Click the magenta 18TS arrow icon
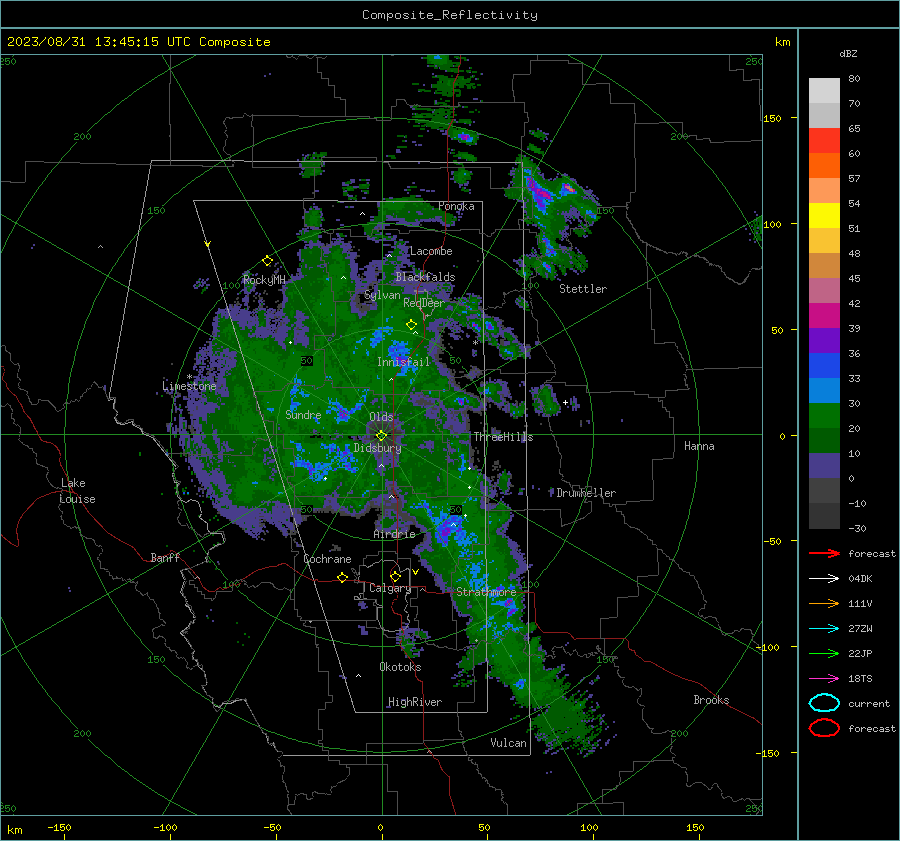This screenshot has height=841, width=900. [824, 679]
